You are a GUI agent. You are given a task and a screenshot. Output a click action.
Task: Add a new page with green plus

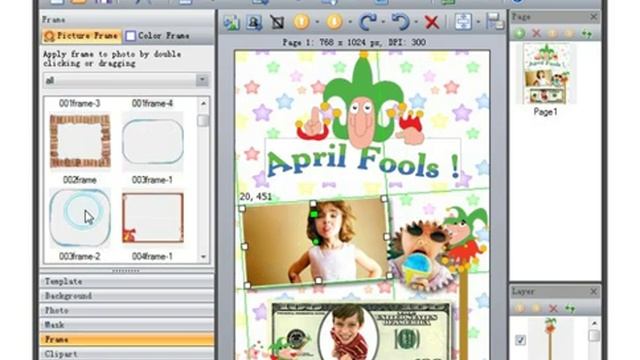[x=519, y=33]
